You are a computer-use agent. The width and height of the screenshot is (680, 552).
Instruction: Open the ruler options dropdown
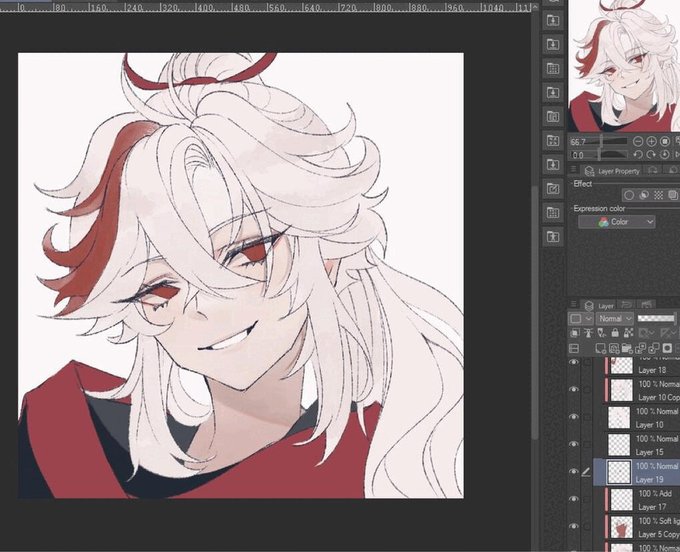point(668,333)
